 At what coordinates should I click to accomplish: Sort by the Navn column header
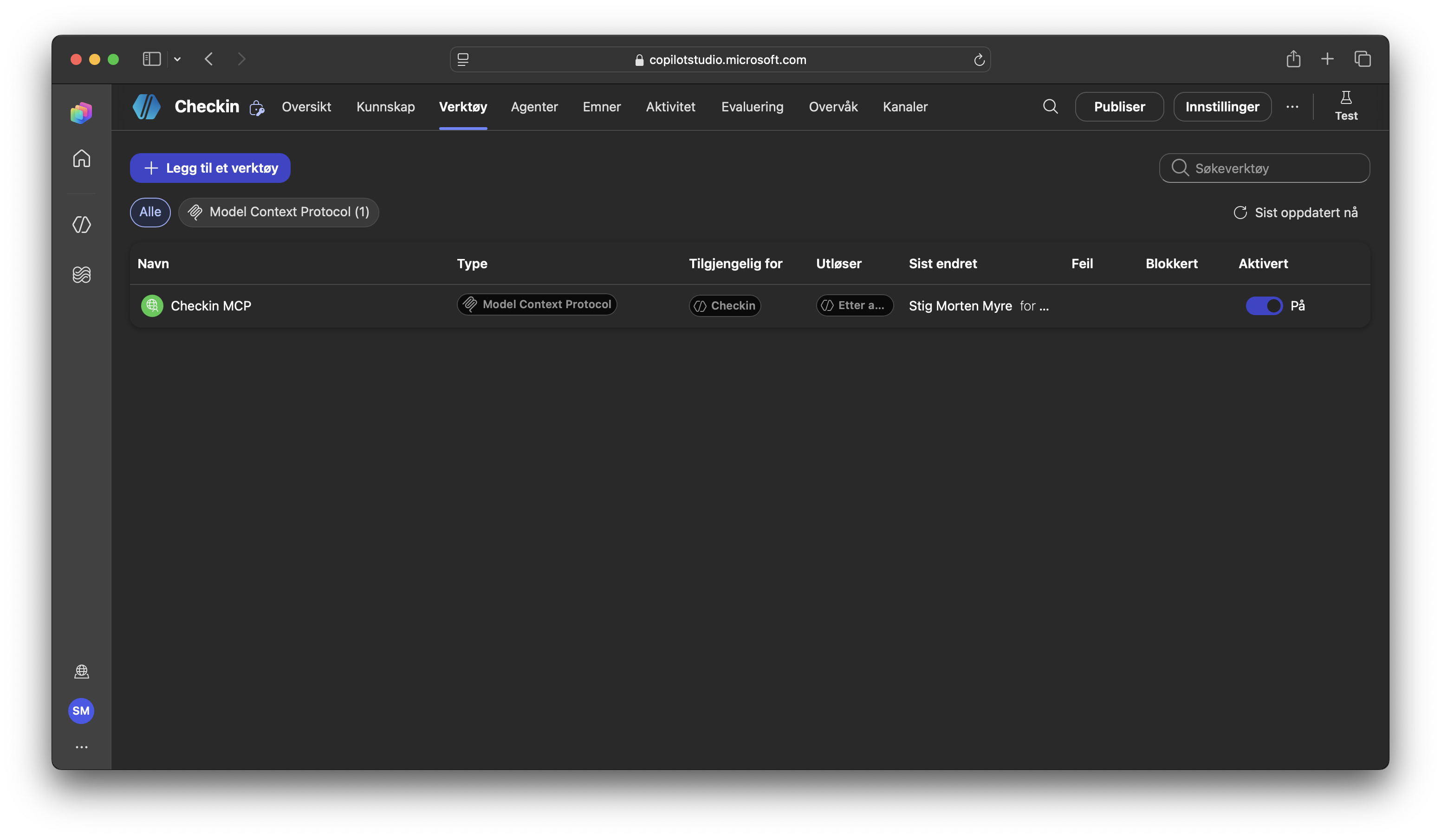pyautogui.click(x=153, y=264)
